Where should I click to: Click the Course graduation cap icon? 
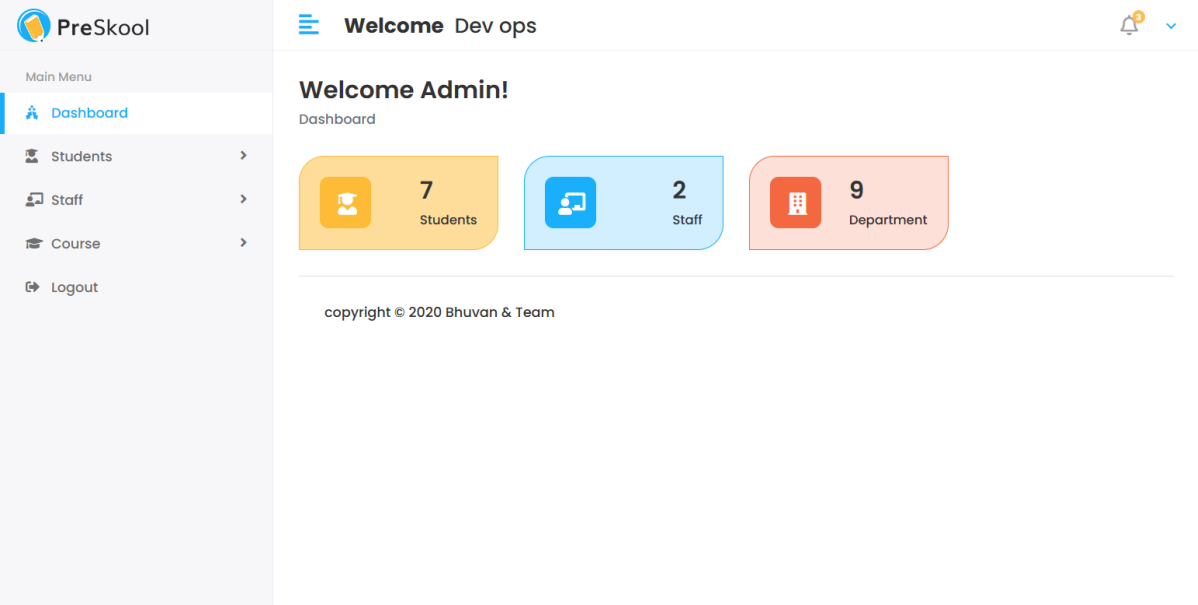pyautogui.click(x=33, y=244)
